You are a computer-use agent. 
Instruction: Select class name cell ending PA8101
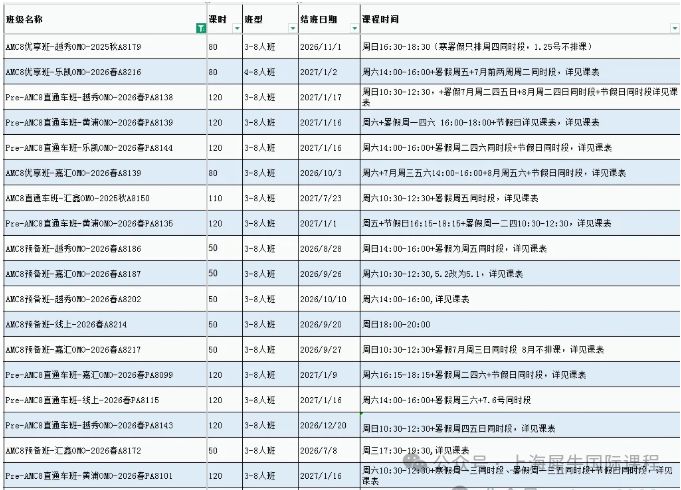(x=105, y=475)
